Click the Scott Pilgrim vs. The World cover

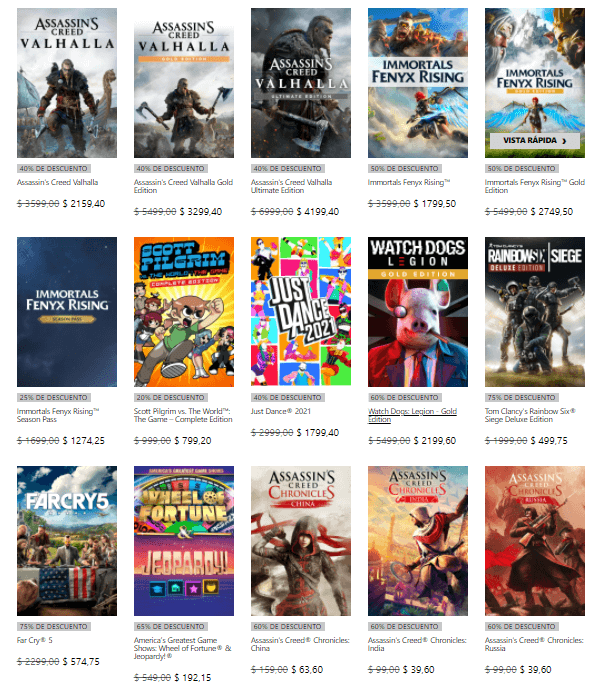tap(183, 311)
